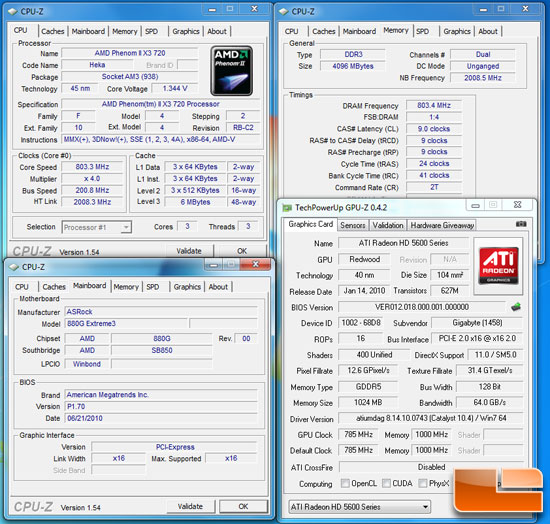
Task: Click the AMD Phenom II processor logo
Action: pyautogui.click(x=232, y=70)
